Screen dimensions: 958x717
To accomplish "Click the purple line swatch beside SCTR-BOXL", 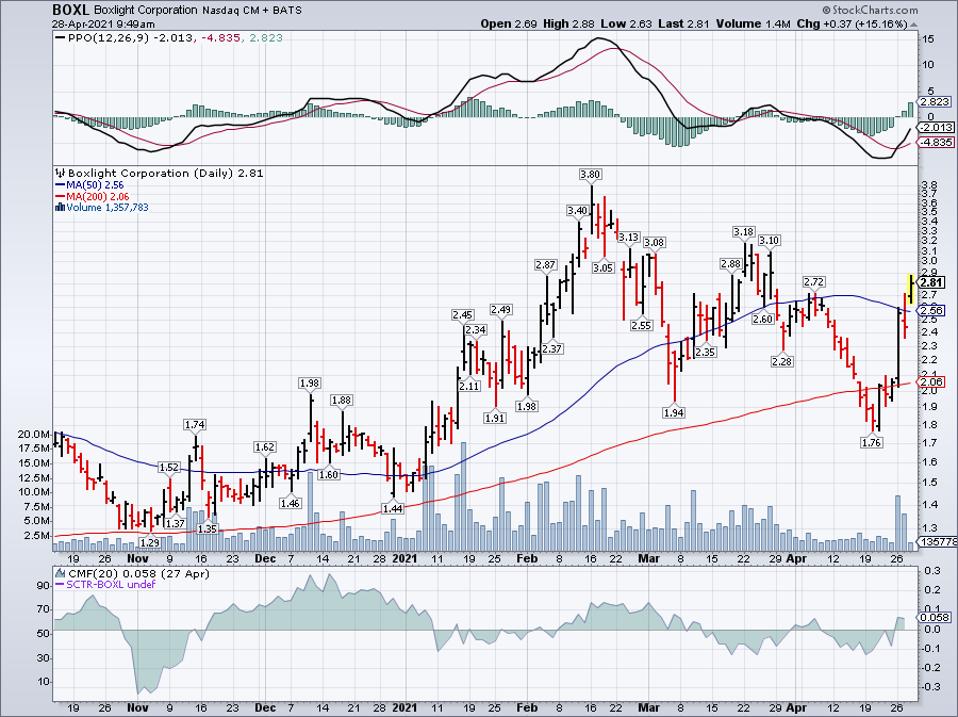I will coord(60,584).
